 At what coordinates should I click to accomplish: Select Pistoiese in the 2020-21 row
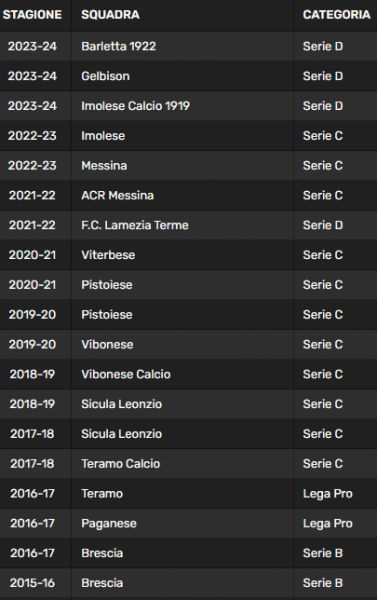pos(107,285)
